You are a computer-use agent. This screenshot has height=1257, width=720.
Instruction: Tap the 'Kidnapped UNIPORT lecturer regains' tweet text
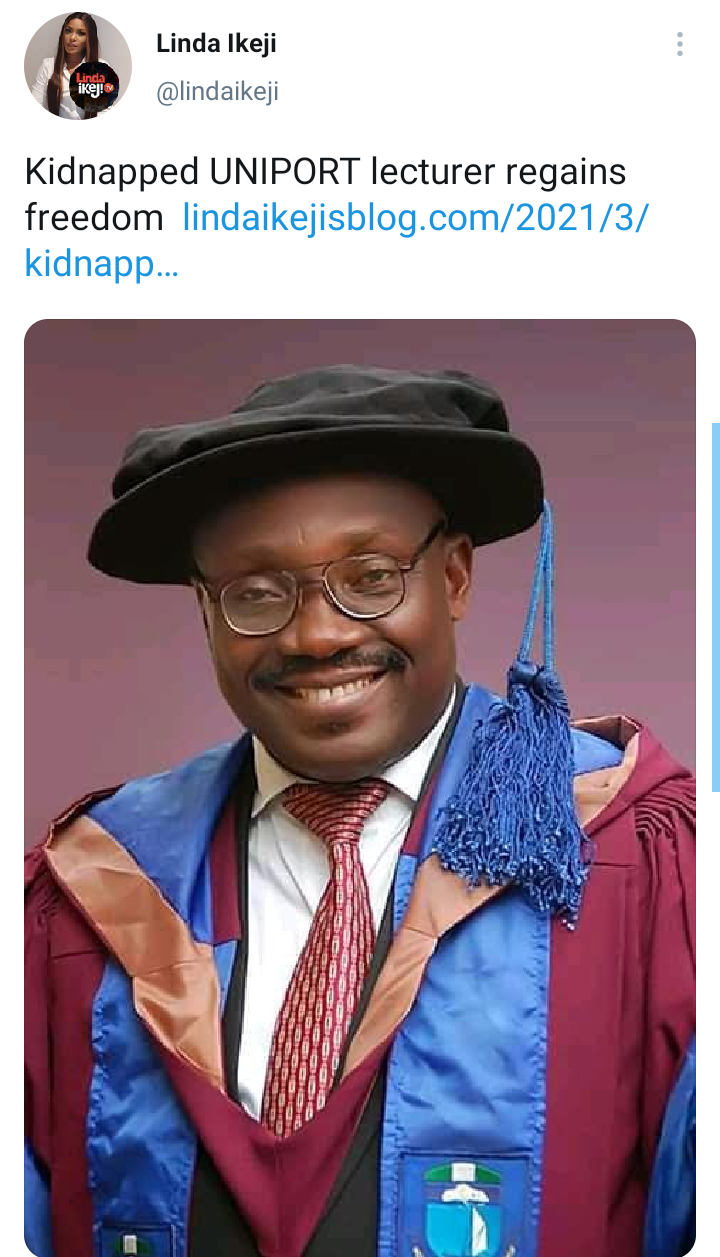coord(325,172)
